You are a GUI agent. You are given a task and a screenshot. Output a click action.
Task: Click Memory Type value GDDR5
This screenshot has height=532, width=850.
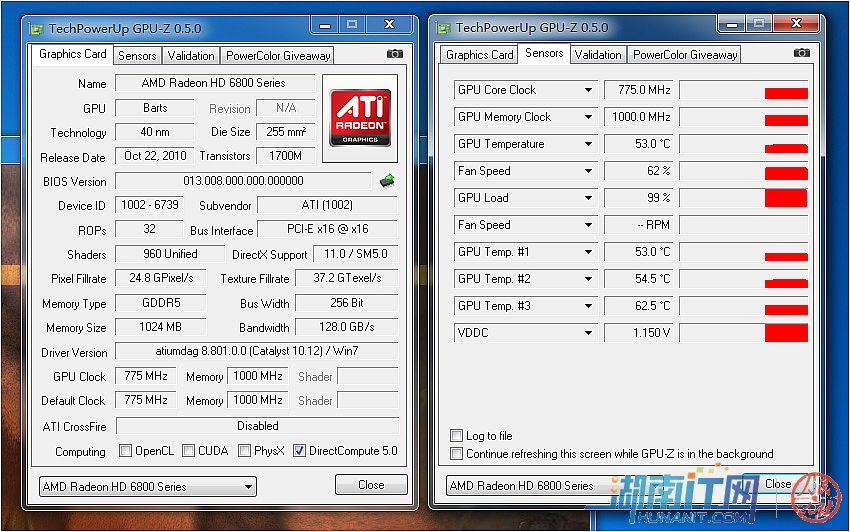pyautogui.click(x=161, y=303)
